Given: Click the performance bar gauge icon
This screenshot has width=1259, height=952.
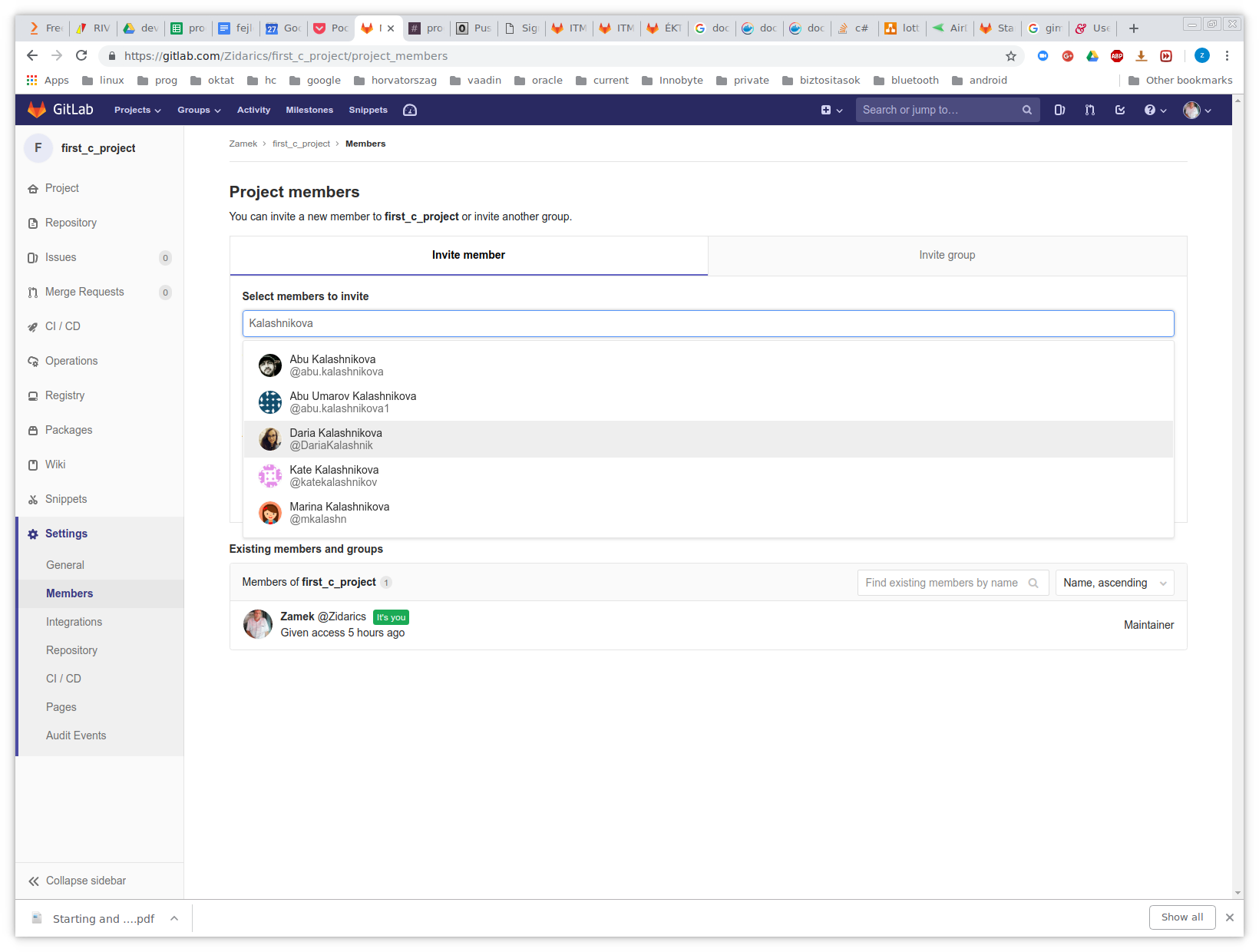Looking at the screenshot, I should [x=410, y=110].
